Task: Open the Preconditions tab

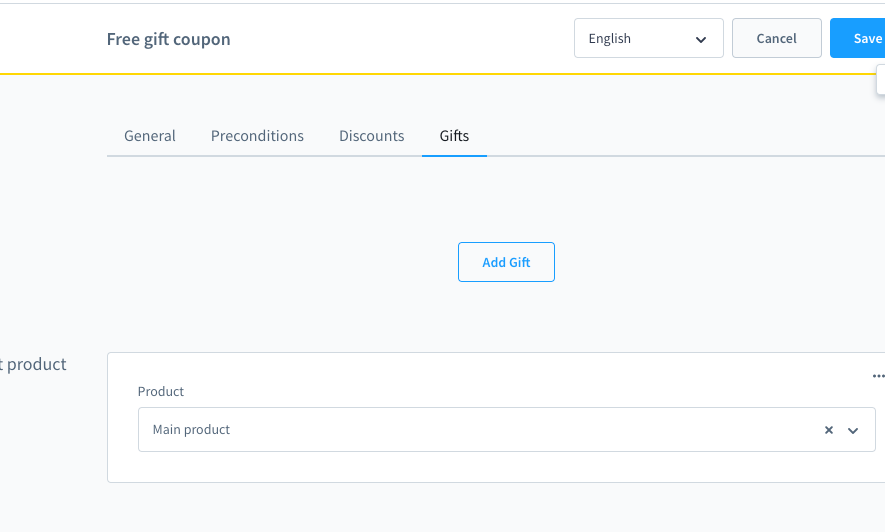Action: (x=257, y=136)
